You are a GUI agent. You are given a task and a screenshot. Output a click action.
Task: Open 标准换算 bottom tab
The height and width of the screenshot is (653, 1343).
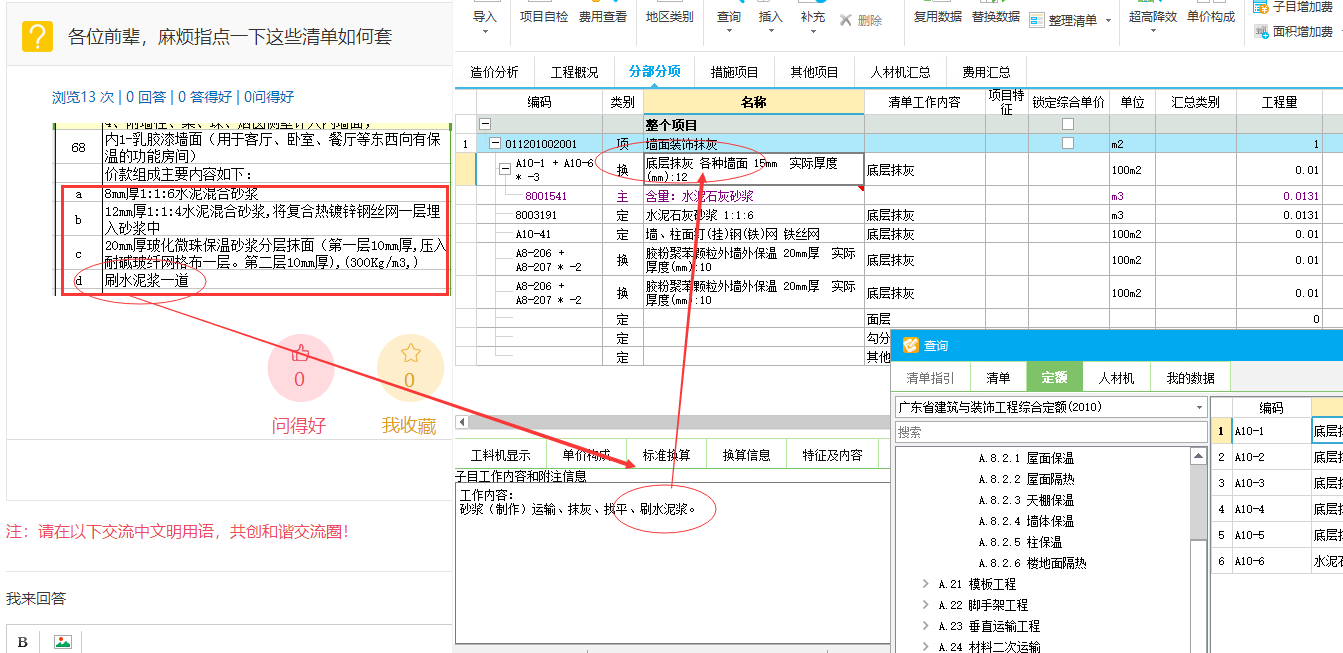click(666, 454)
